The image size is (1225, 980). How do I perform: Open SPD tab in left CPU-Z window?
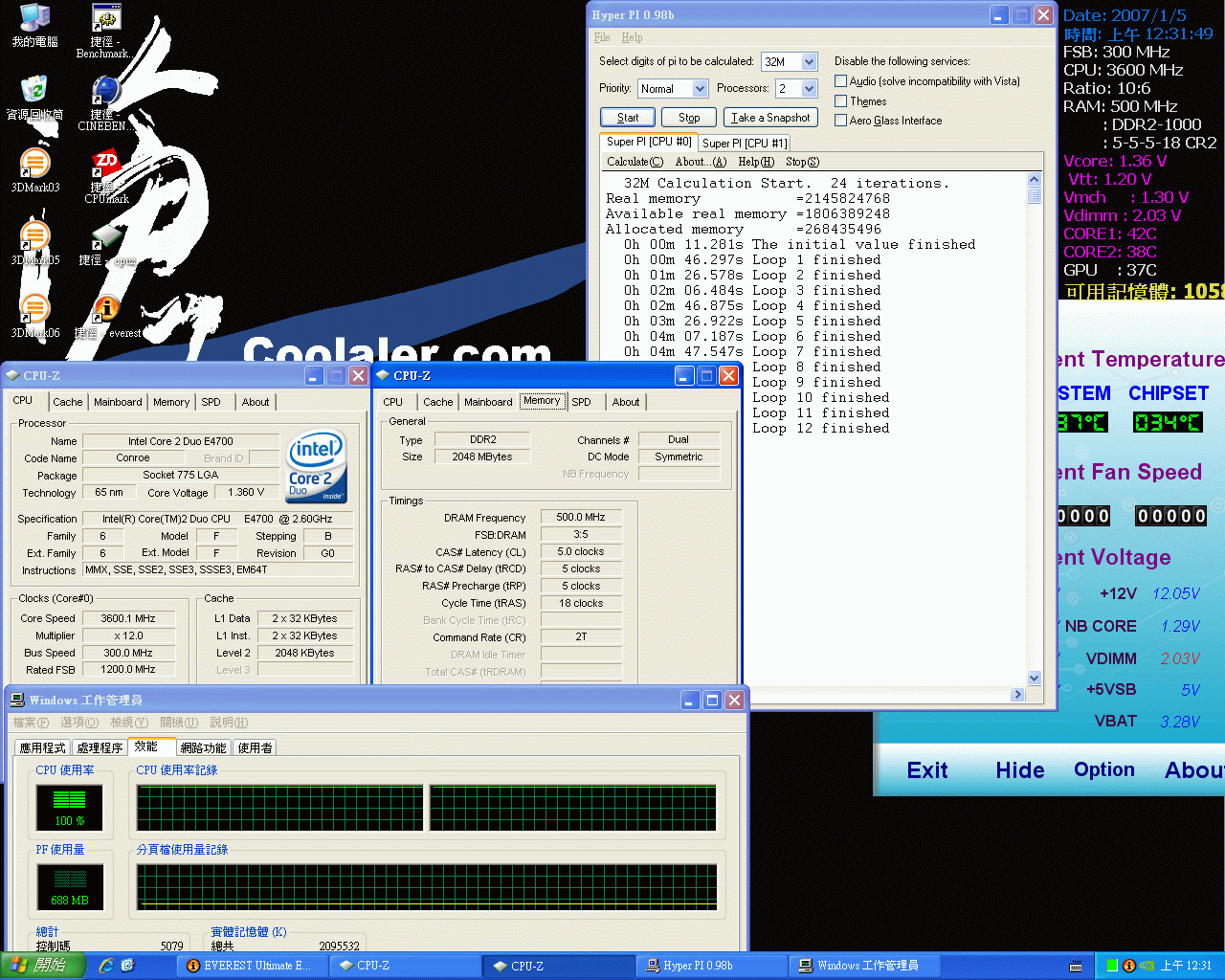point(212,402)
